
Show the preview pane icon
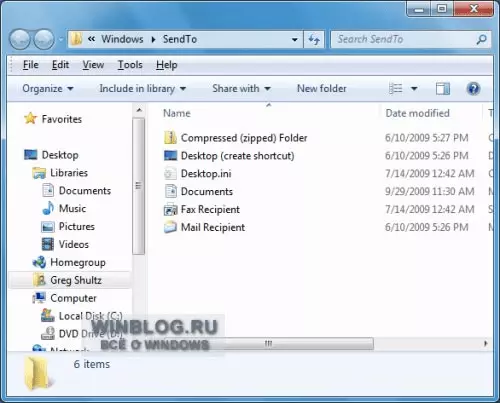pos(443,89)
